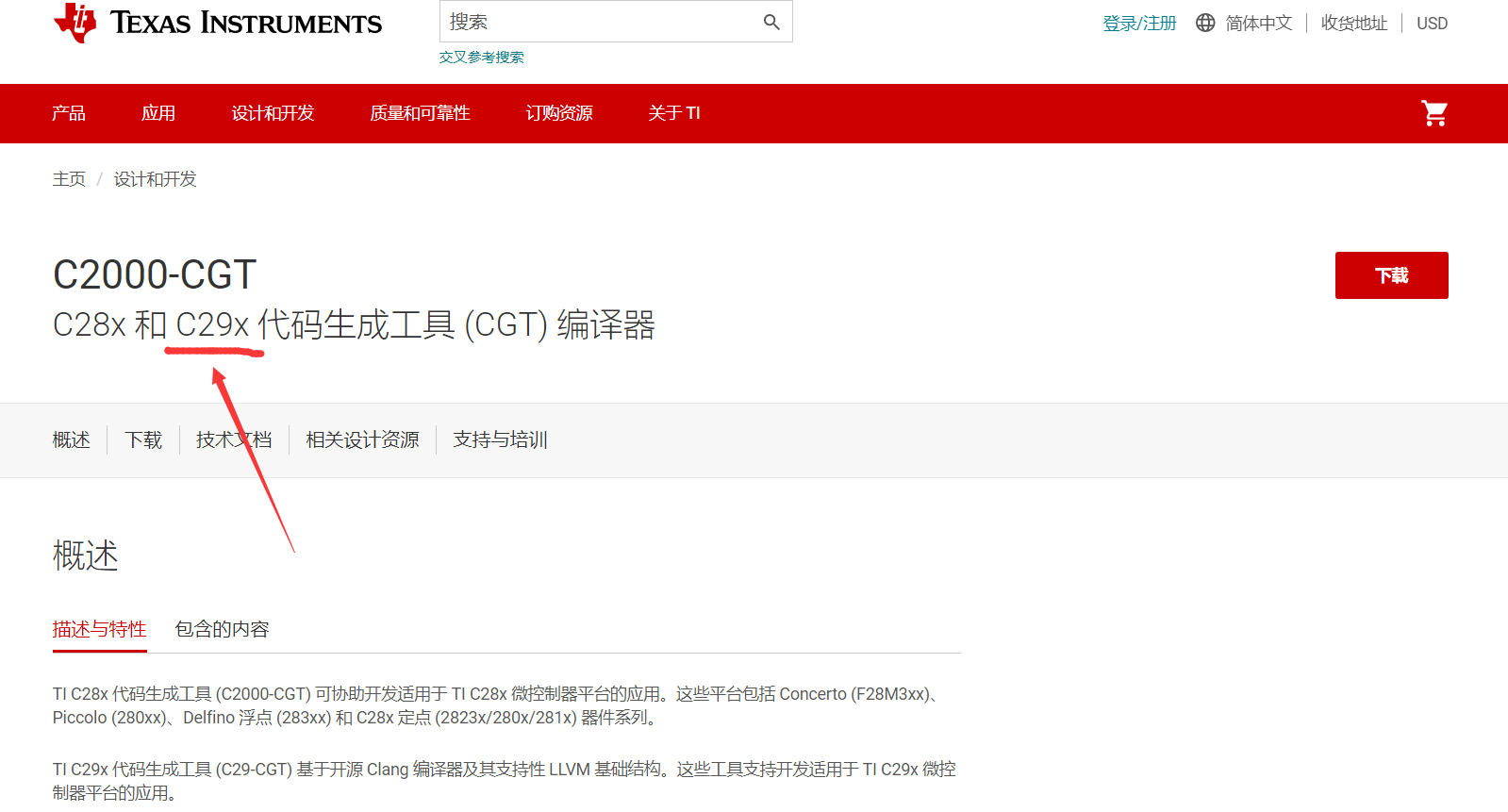Click the Texas Instruments logo

[x=218, y=23]
